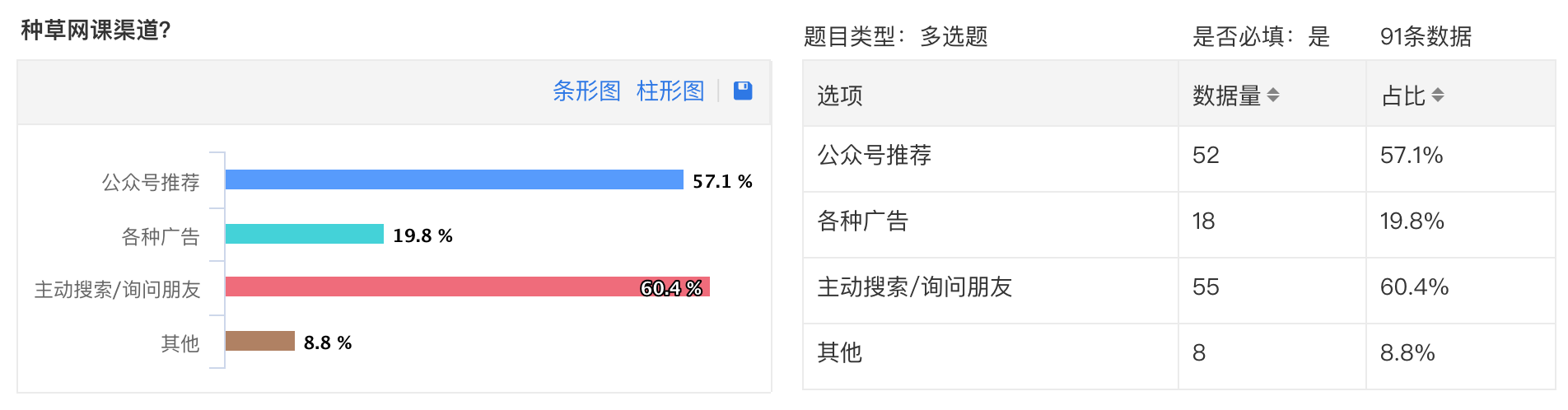The image size is (1568, 410).
Task: Click the 占比 column header text
Action: tap(1403, 96)
